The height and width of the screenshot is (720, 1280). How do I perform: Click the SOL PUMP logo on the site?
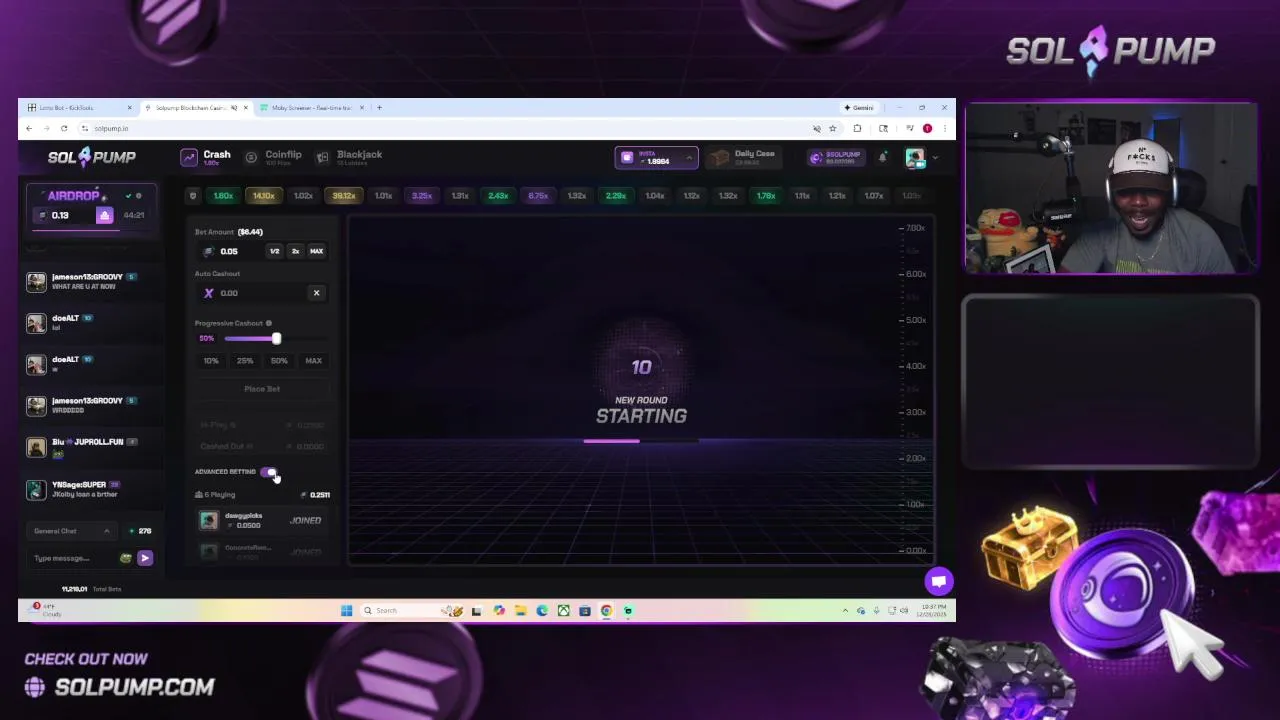pos(92,157)
